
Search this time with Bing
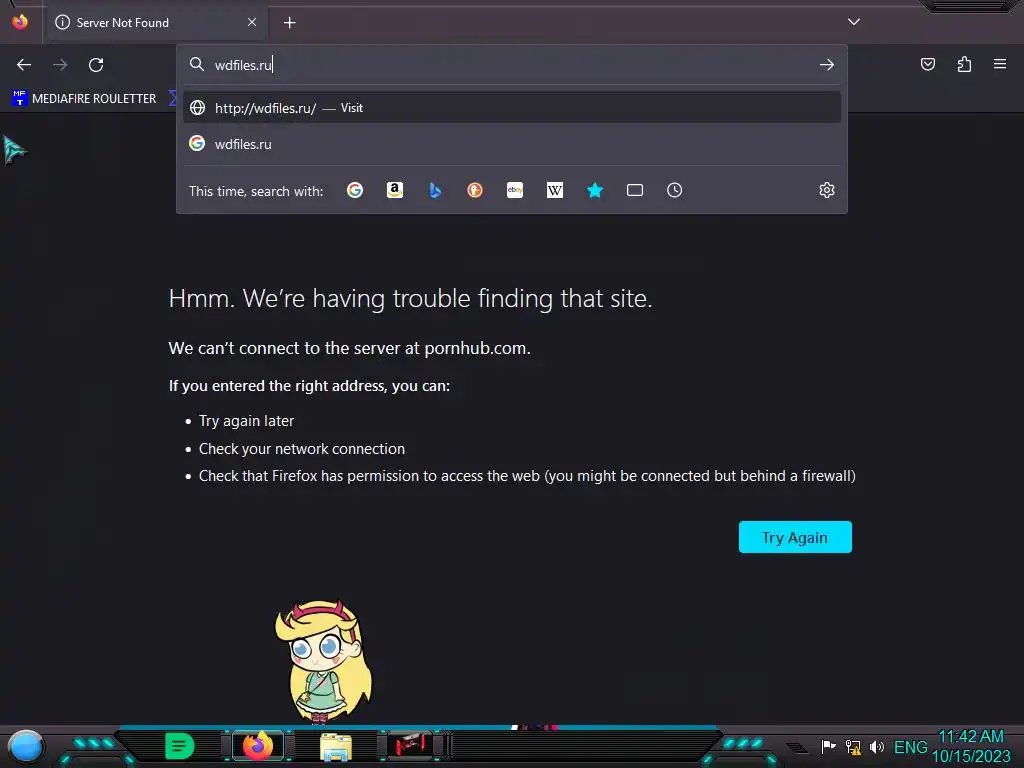[435, 190]
